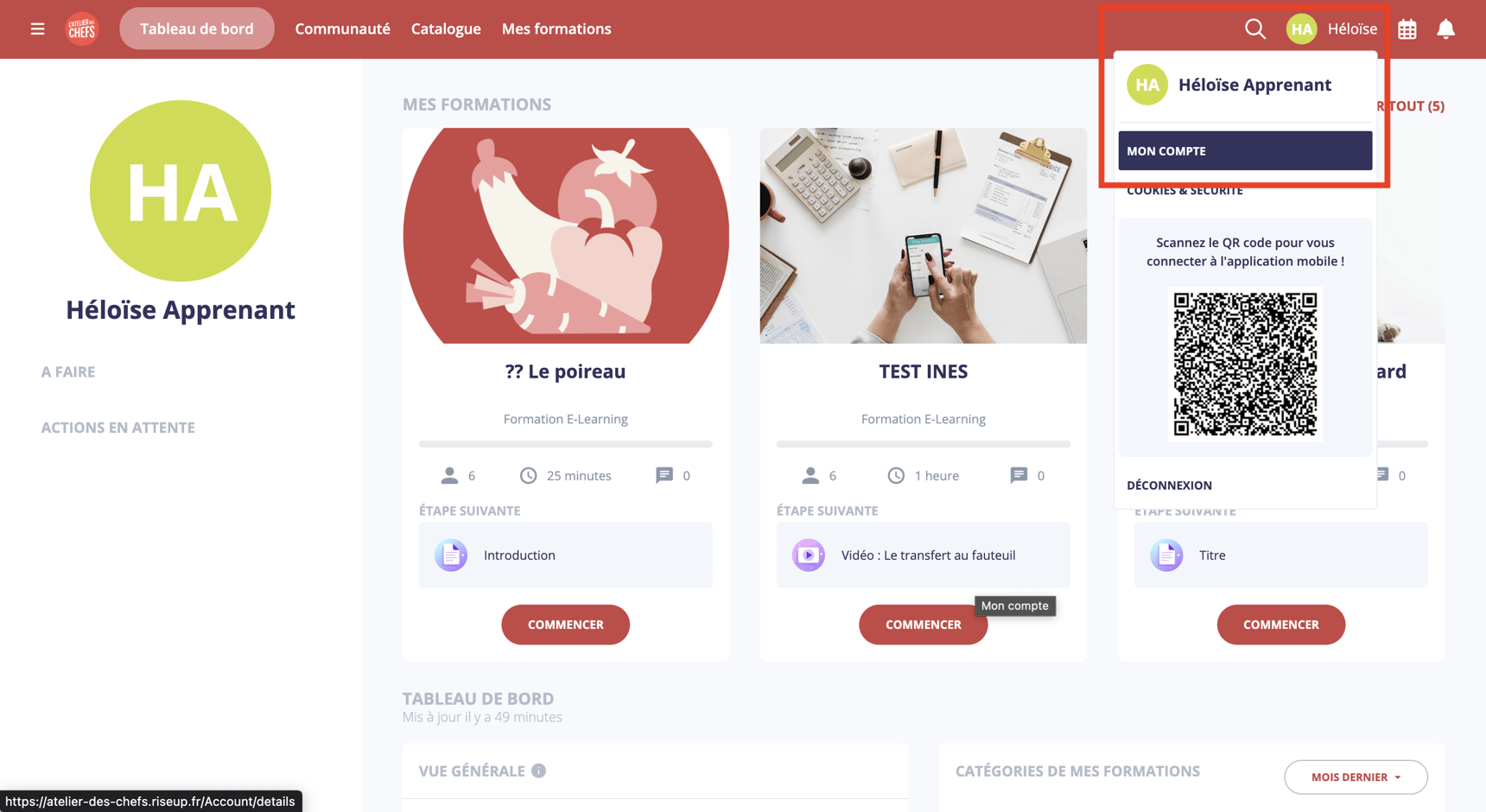
Task: Click the TEST INES progress bar
Action: click(x=924, y=444)
